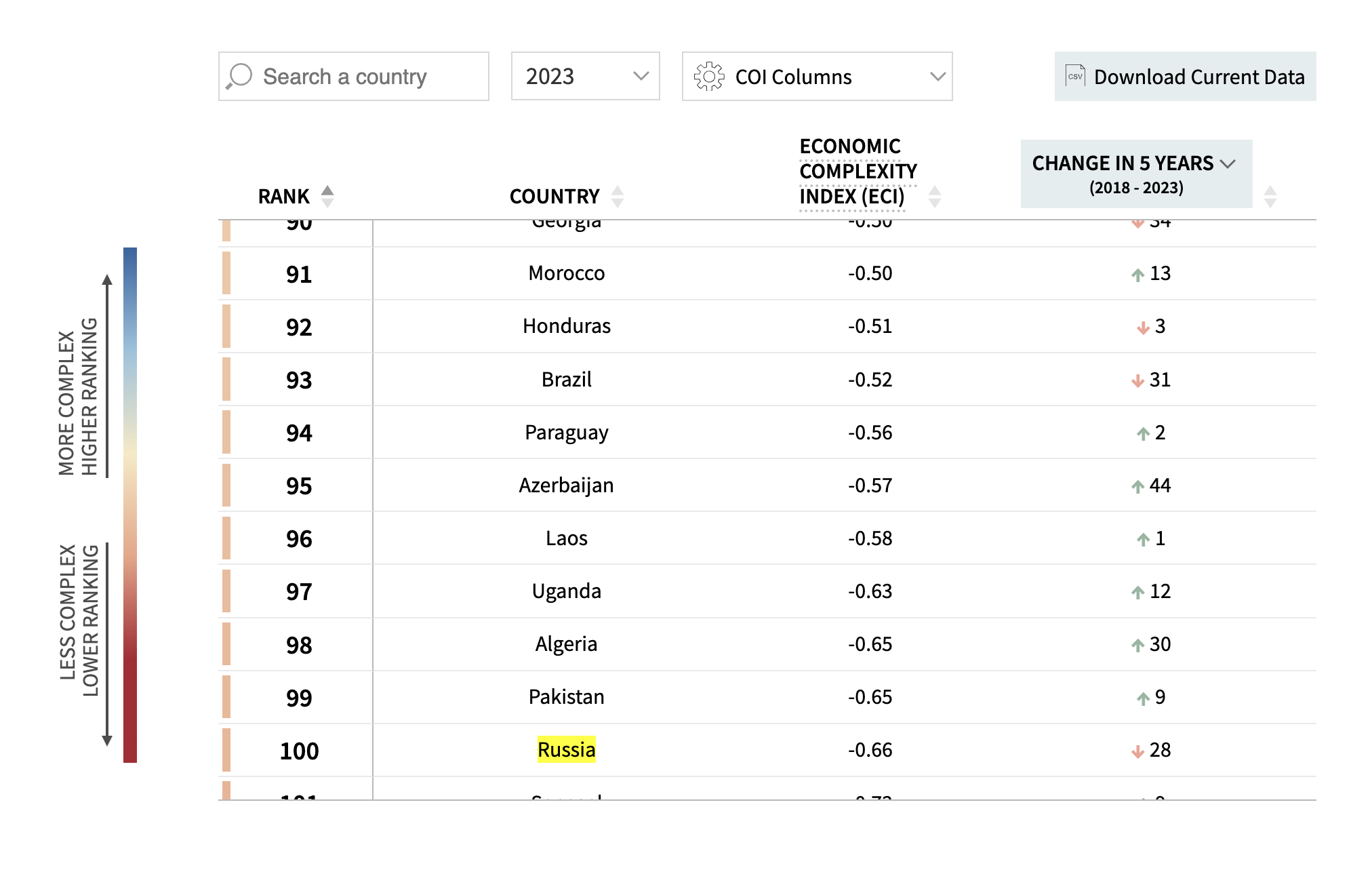Click MORE COMPLEX HIGHER RANKING label
The height and width of the screenshot is (872, 1372).
[78, 397]
